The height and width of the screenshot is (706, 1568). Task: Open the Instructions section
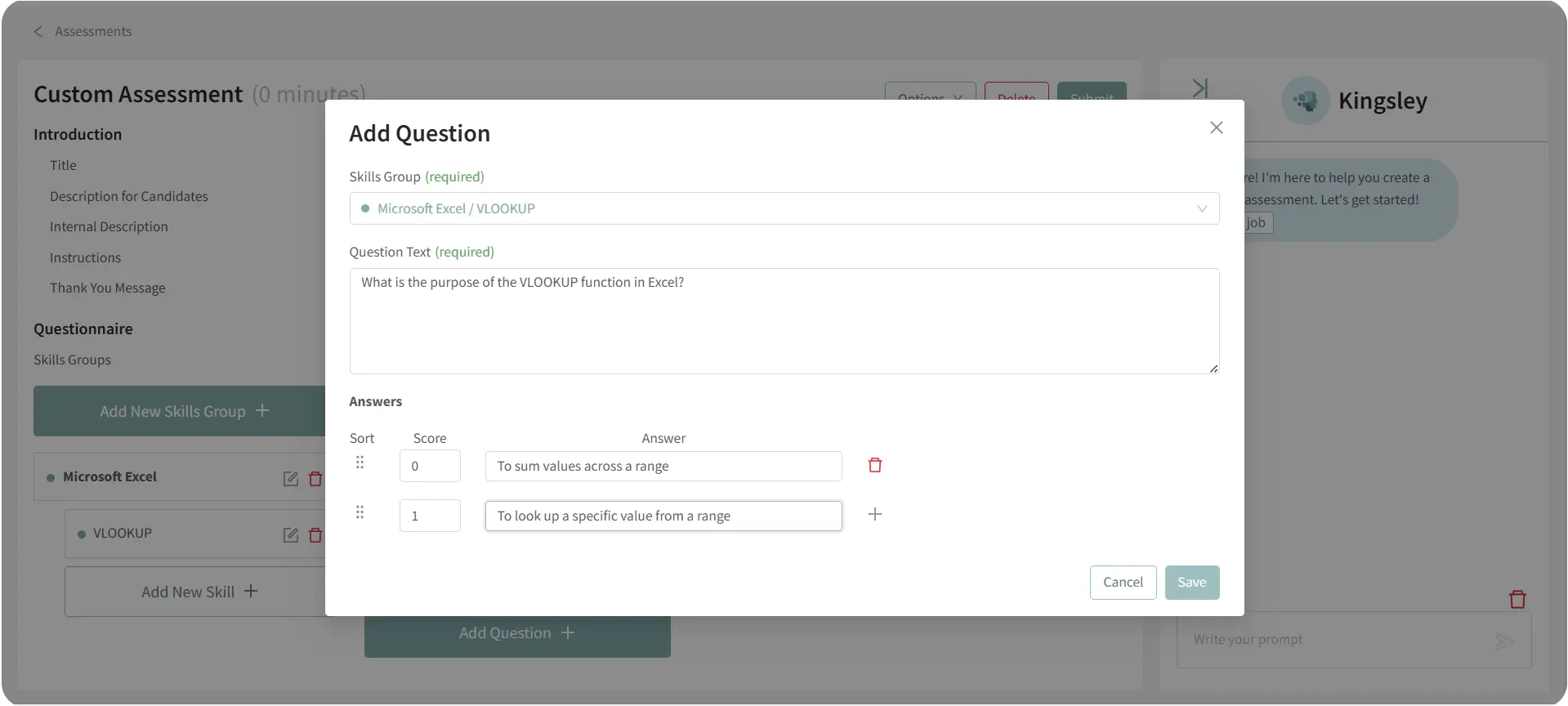85,257
